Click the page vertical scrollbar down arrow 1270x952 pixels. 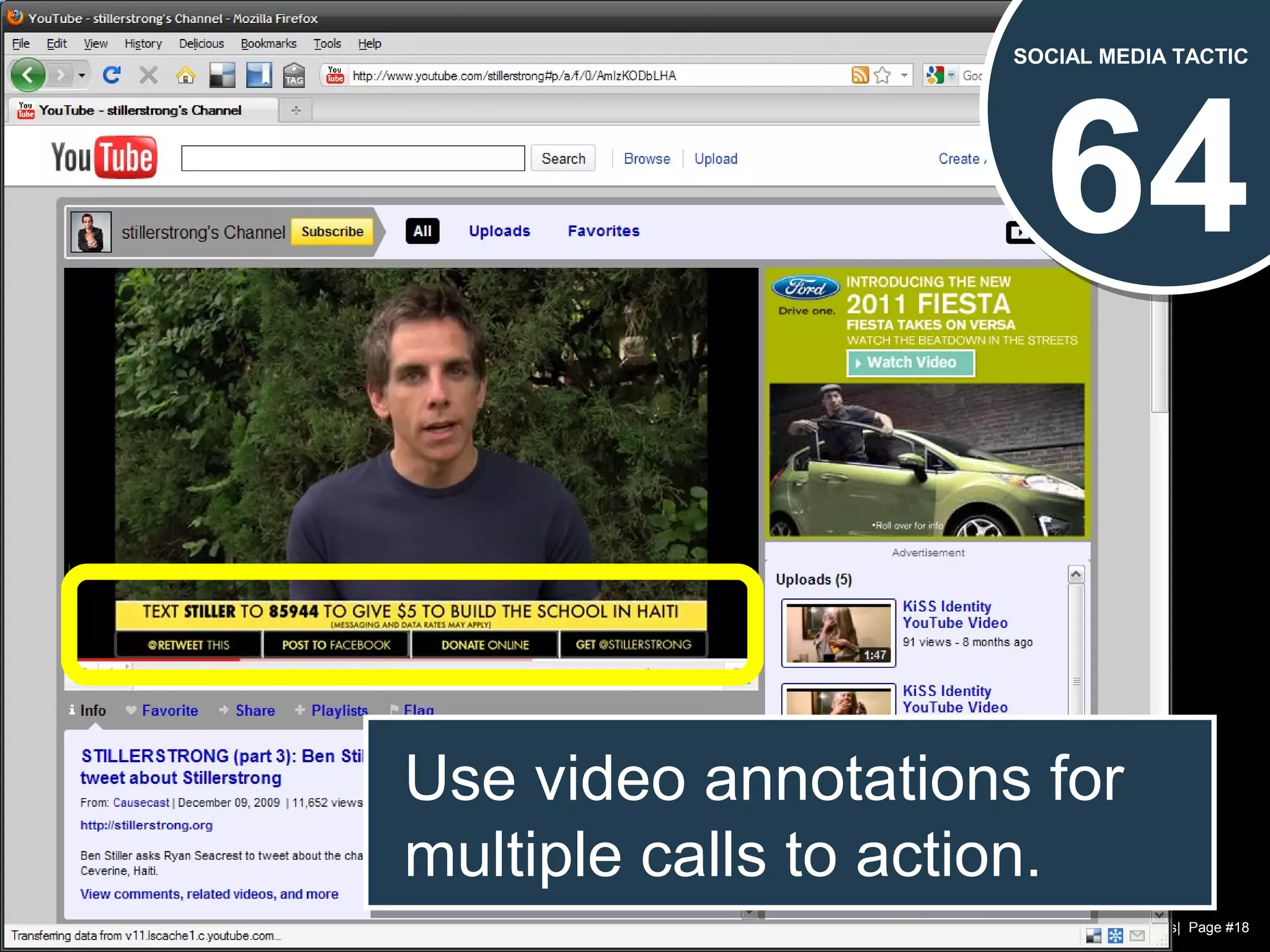point(1159,914)
